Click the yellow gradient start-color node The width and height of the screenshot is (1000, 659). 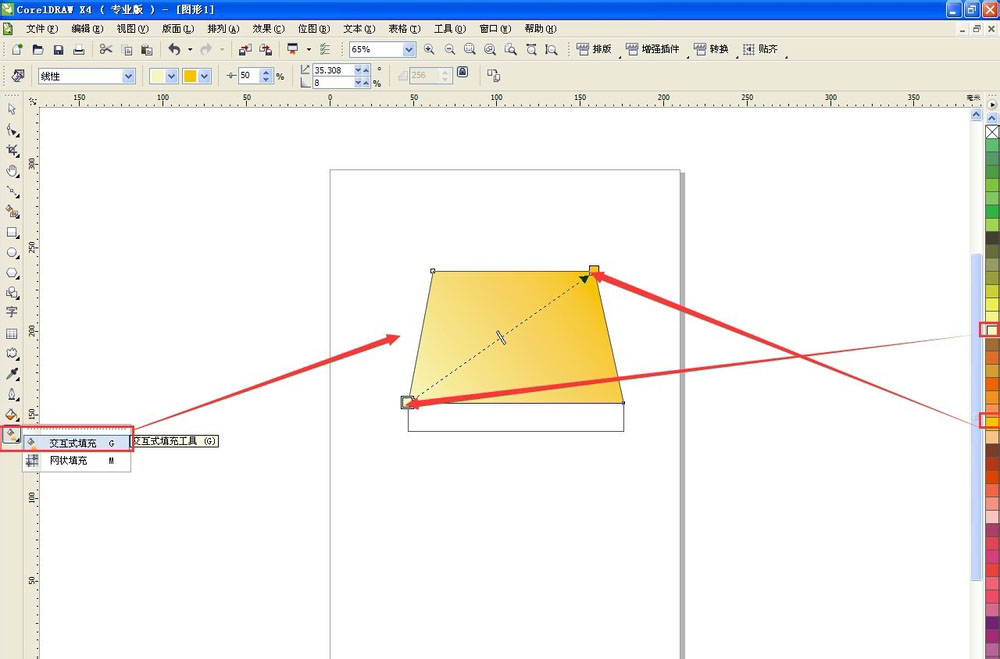pos(408,402)
